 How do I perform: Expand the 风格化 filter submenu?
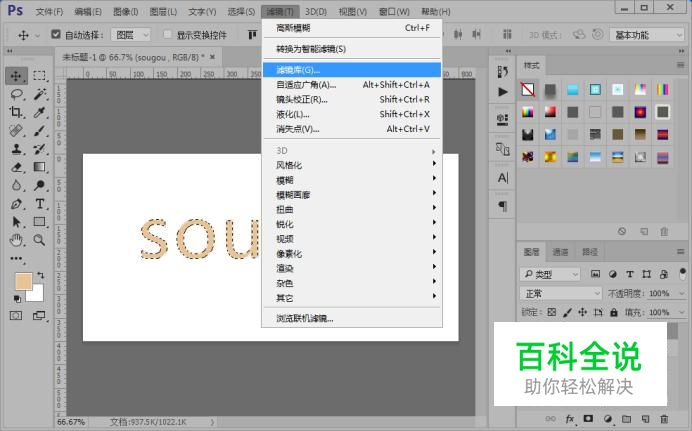(352, 165)
